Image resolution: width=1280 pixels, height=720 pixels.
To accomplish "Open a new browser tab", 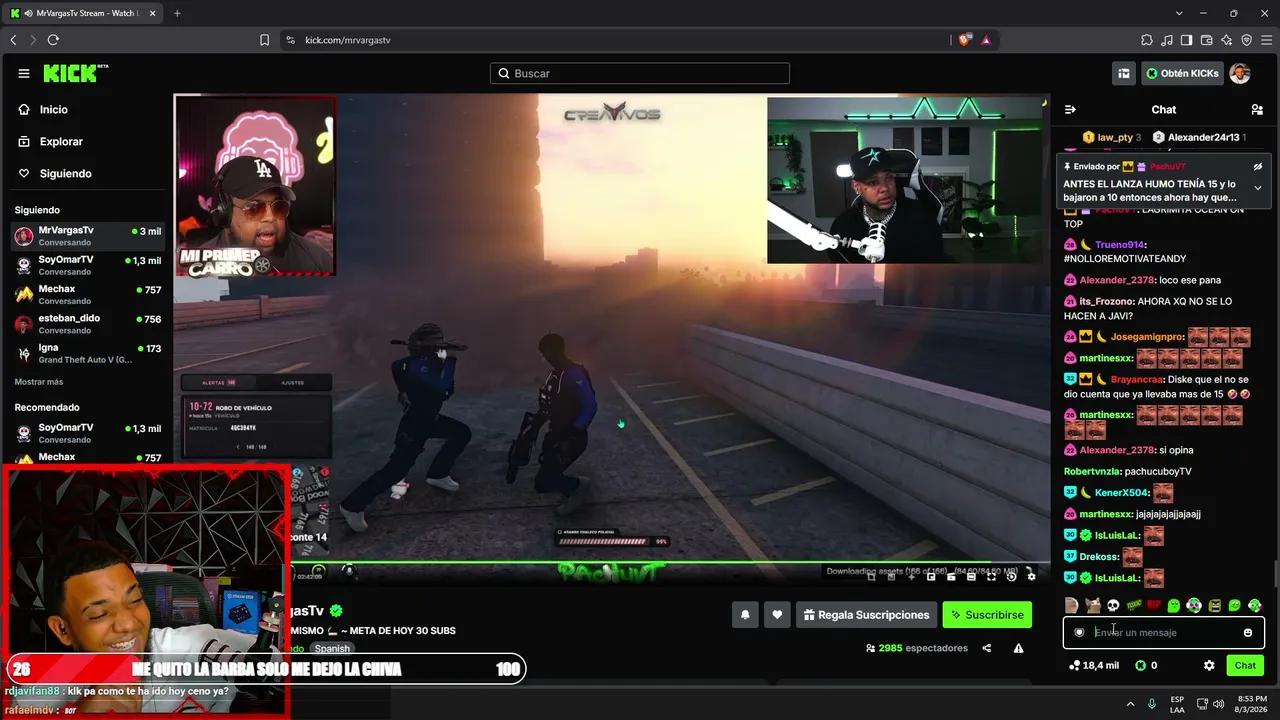I will click(x=177, y=13).
